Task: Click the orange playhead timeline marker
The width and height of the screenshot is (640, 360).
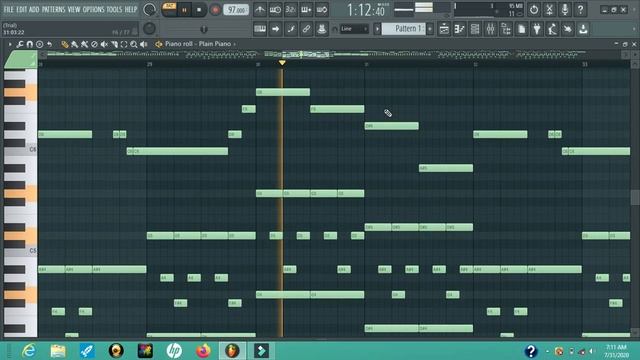Action: point(282,63)
